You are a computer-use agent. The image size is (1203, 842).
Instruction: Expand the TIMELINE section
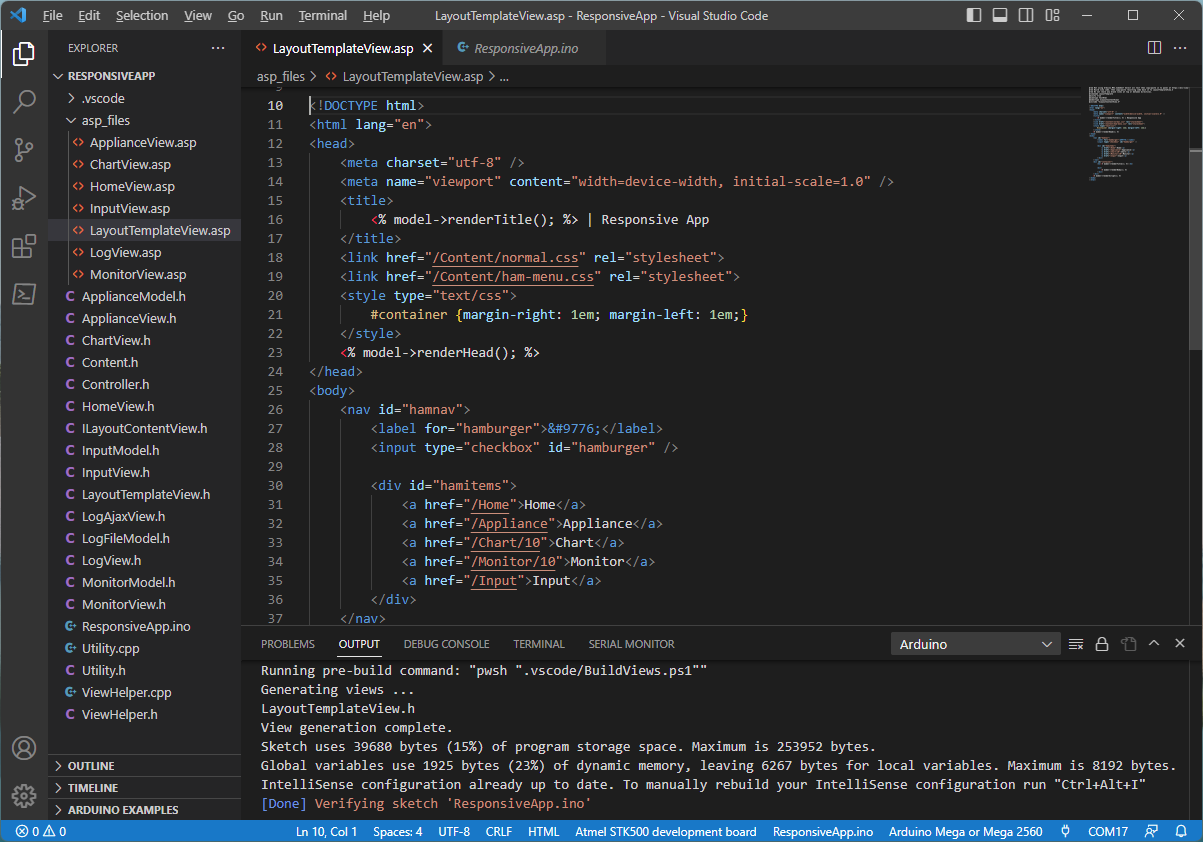point(144,788)
